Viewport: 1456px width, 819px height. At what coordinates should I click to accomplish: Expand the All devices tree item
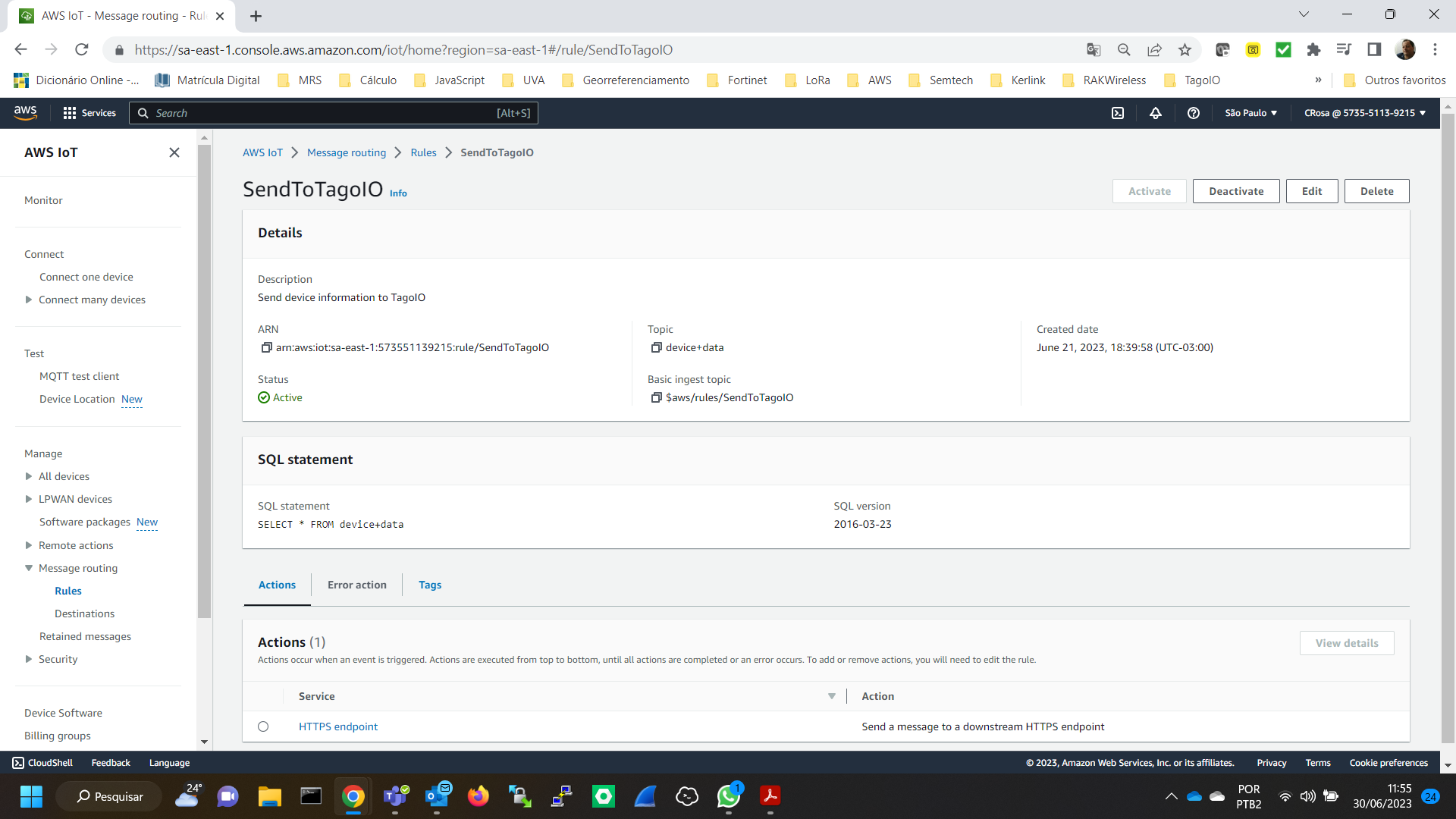point(29,476)
